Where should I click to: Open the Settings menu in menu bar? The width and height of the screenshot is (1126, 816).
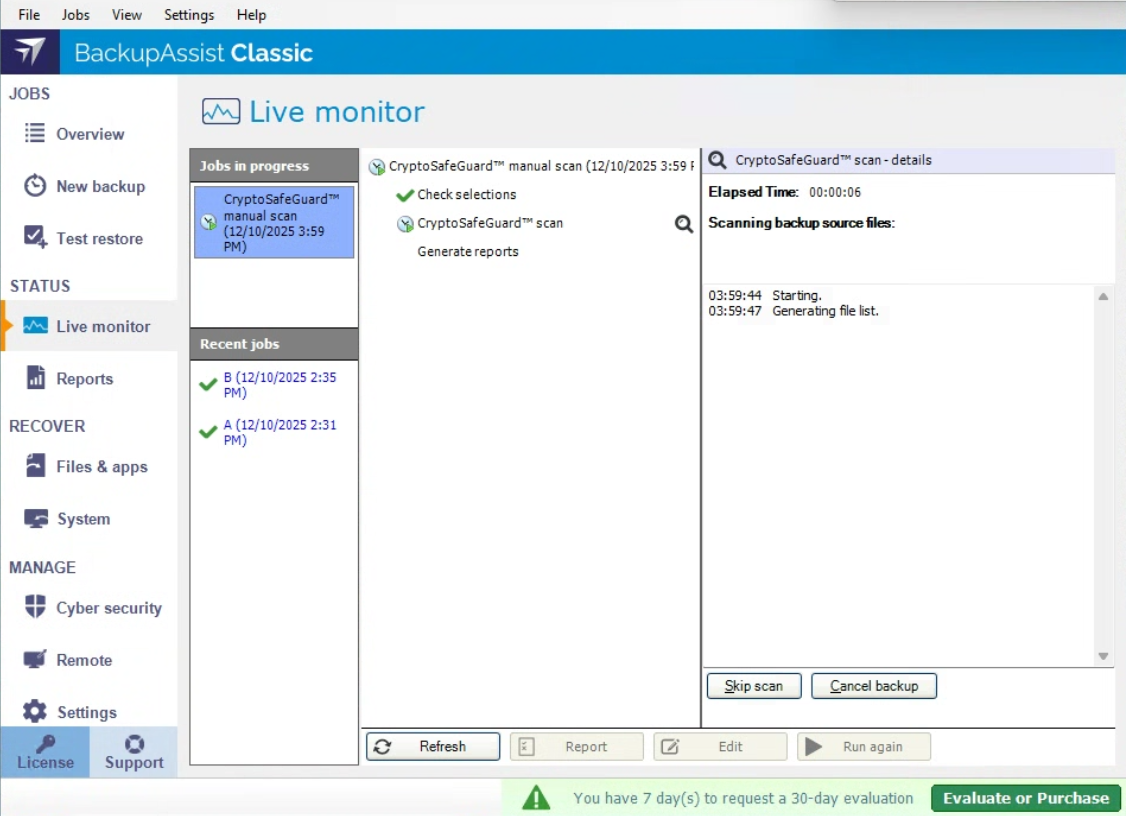point(189,15)
